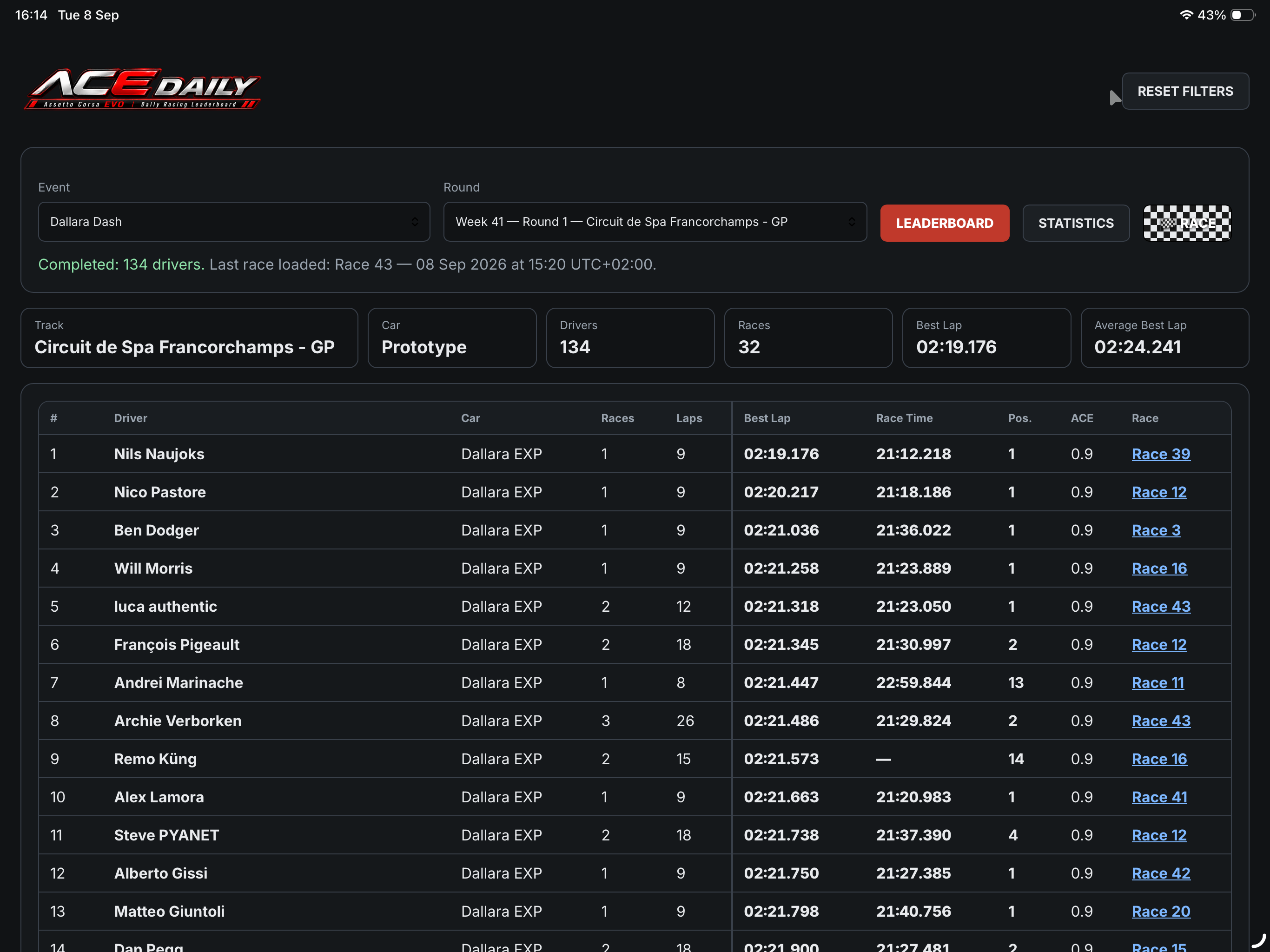1270x952 pixels.
Task: Sort by the Race Time column header
Action: pos(904,418)
